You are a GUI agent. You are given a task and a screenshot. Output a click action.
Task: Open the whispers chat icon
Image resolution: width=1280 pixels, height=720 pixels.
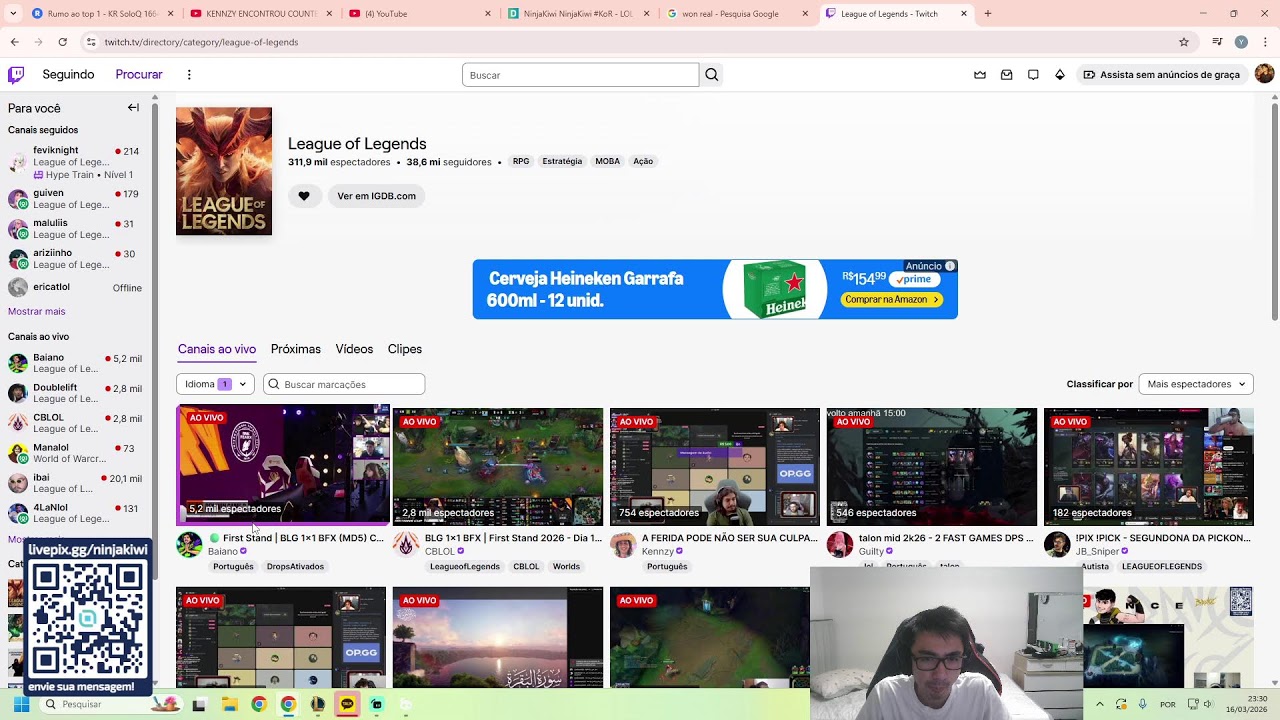(1033, 75)
